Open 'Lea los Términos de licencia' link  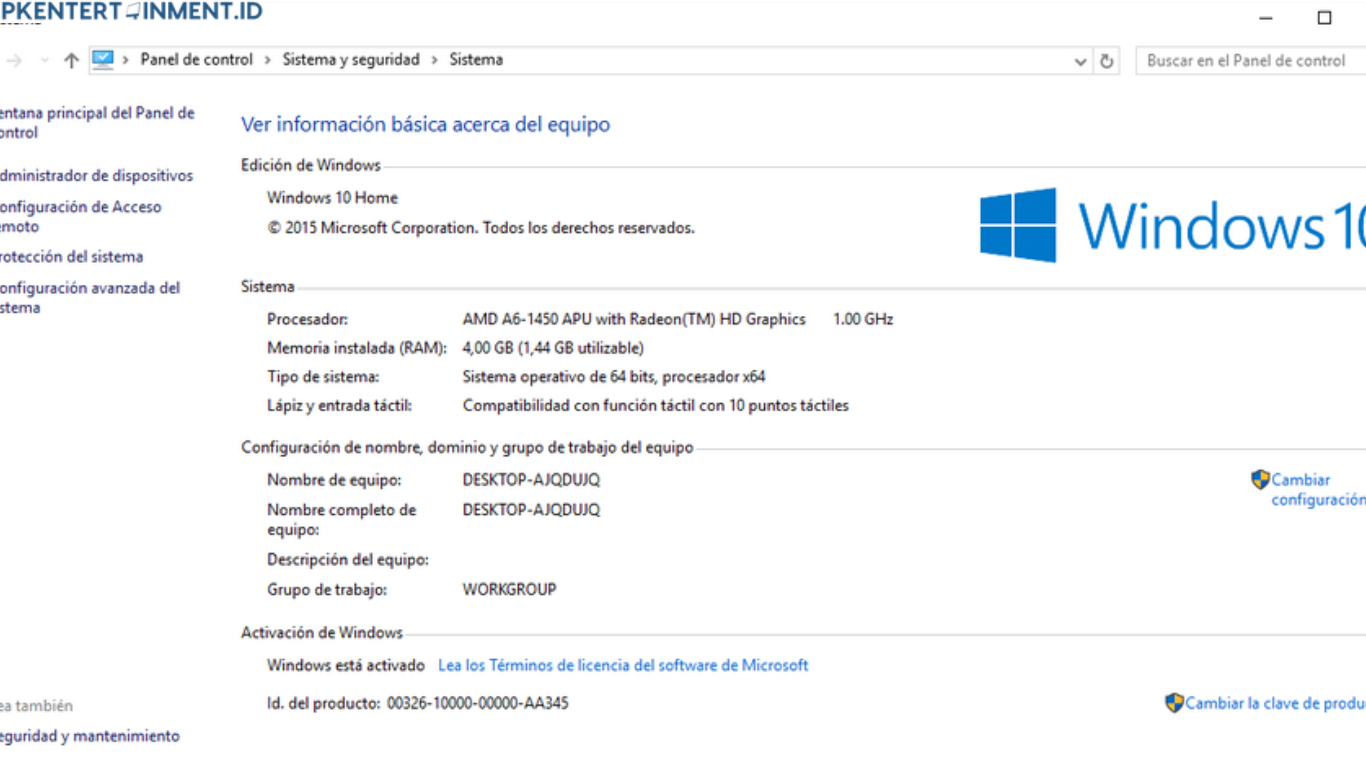pyautogui.click(x=623, y=665)
